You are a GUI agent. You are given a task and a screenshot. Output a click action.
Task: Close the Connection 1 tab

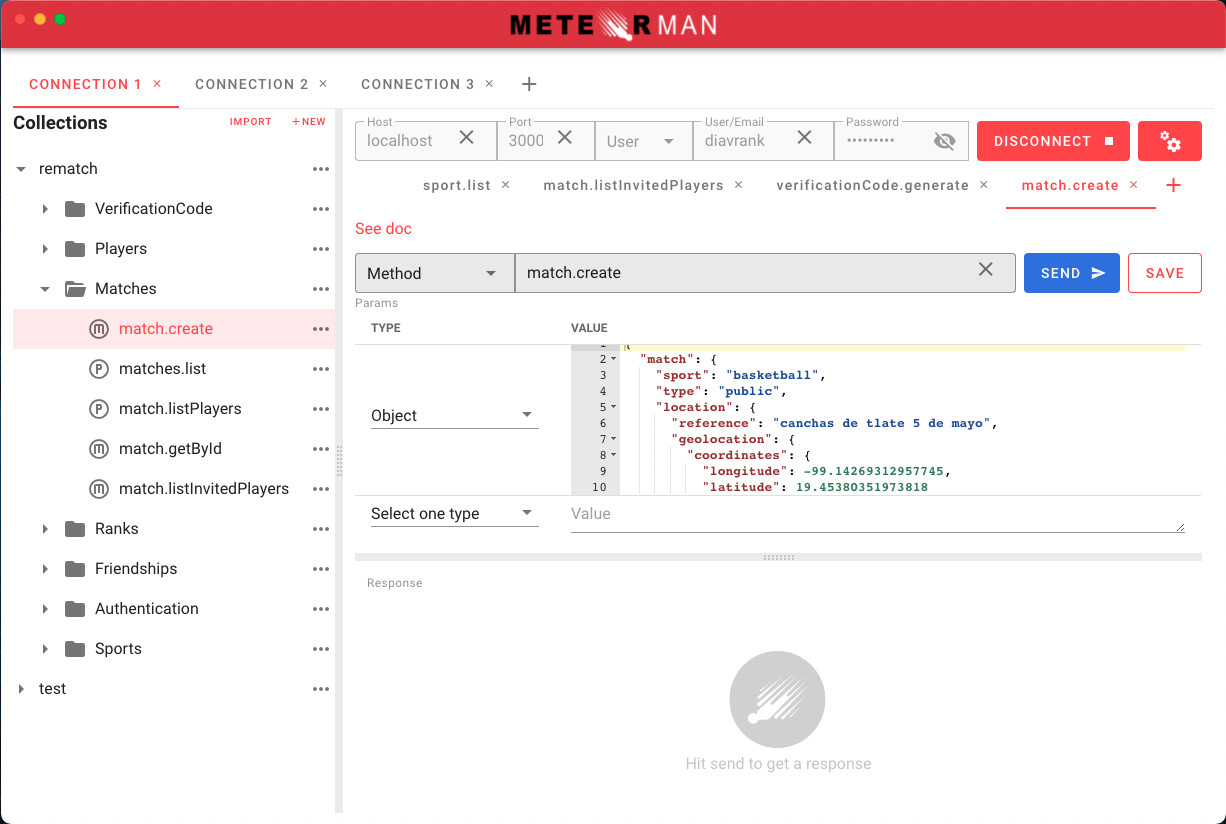pos(157,84)
